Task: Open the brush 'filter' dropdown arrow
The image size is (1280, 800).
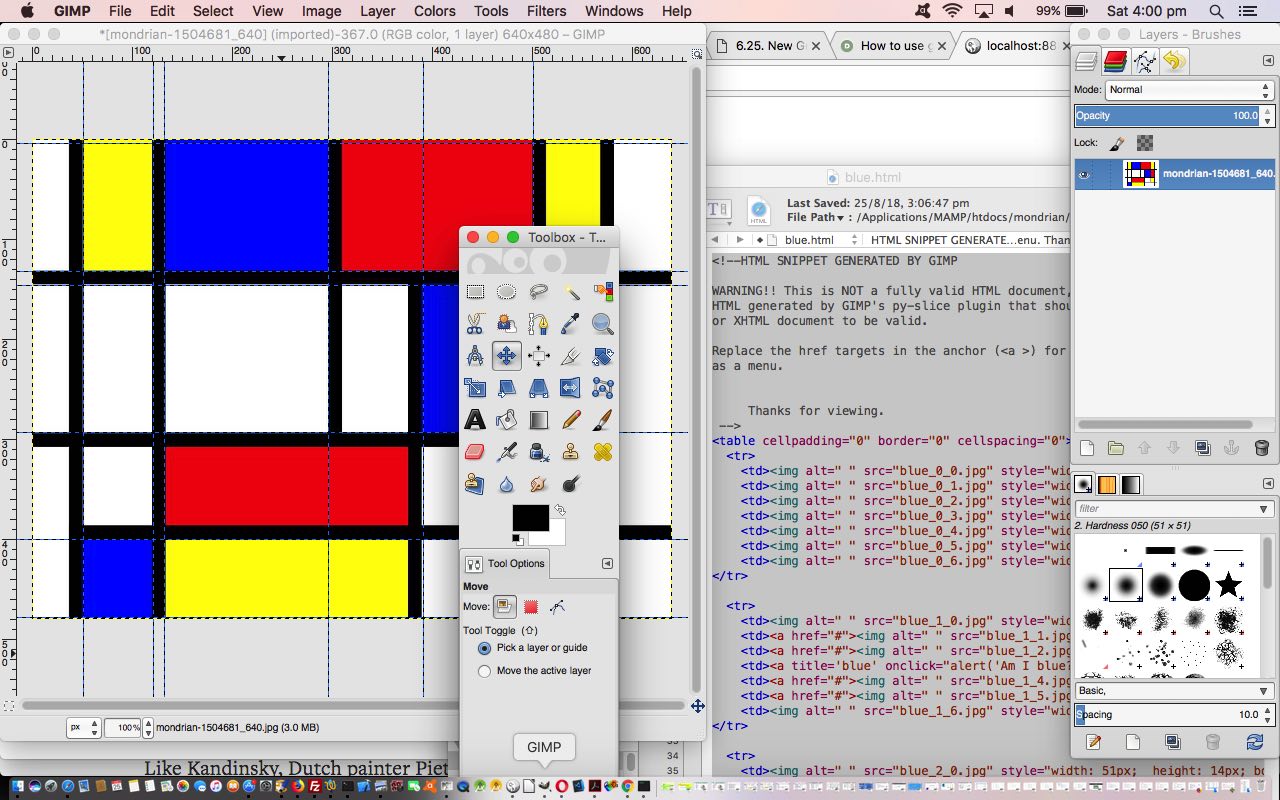Action: [1264, 508]
